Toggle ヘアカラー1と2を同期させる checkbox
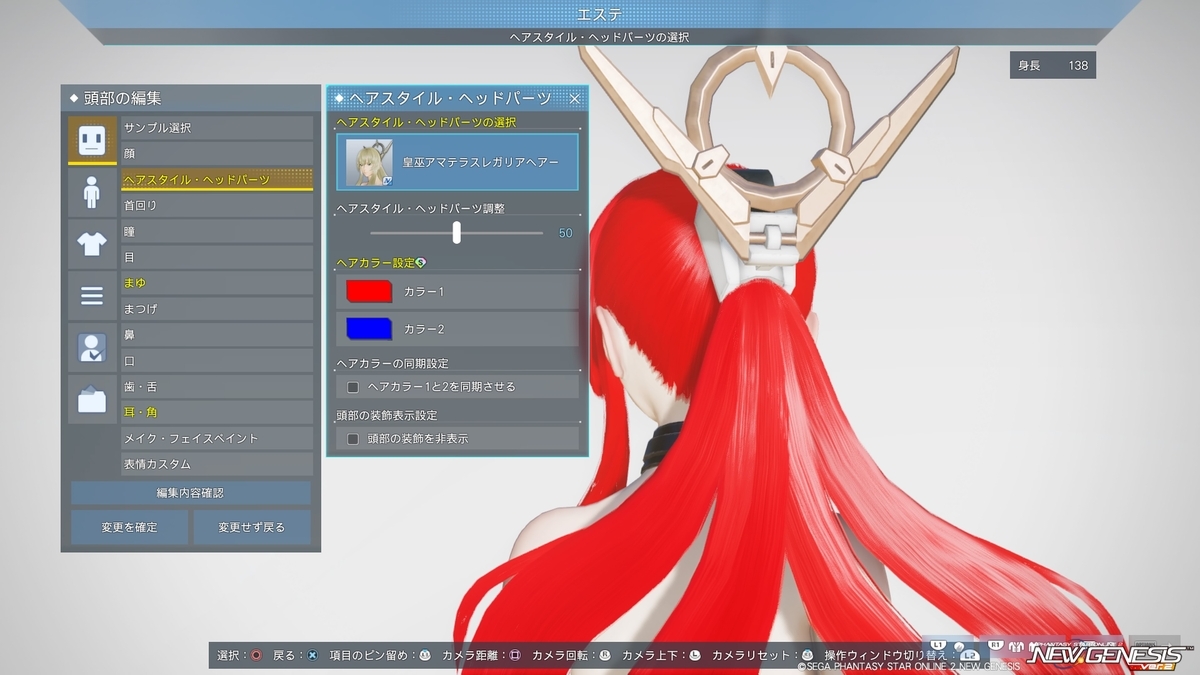This screenshot has height=675, width=1200. click(352, 386)
